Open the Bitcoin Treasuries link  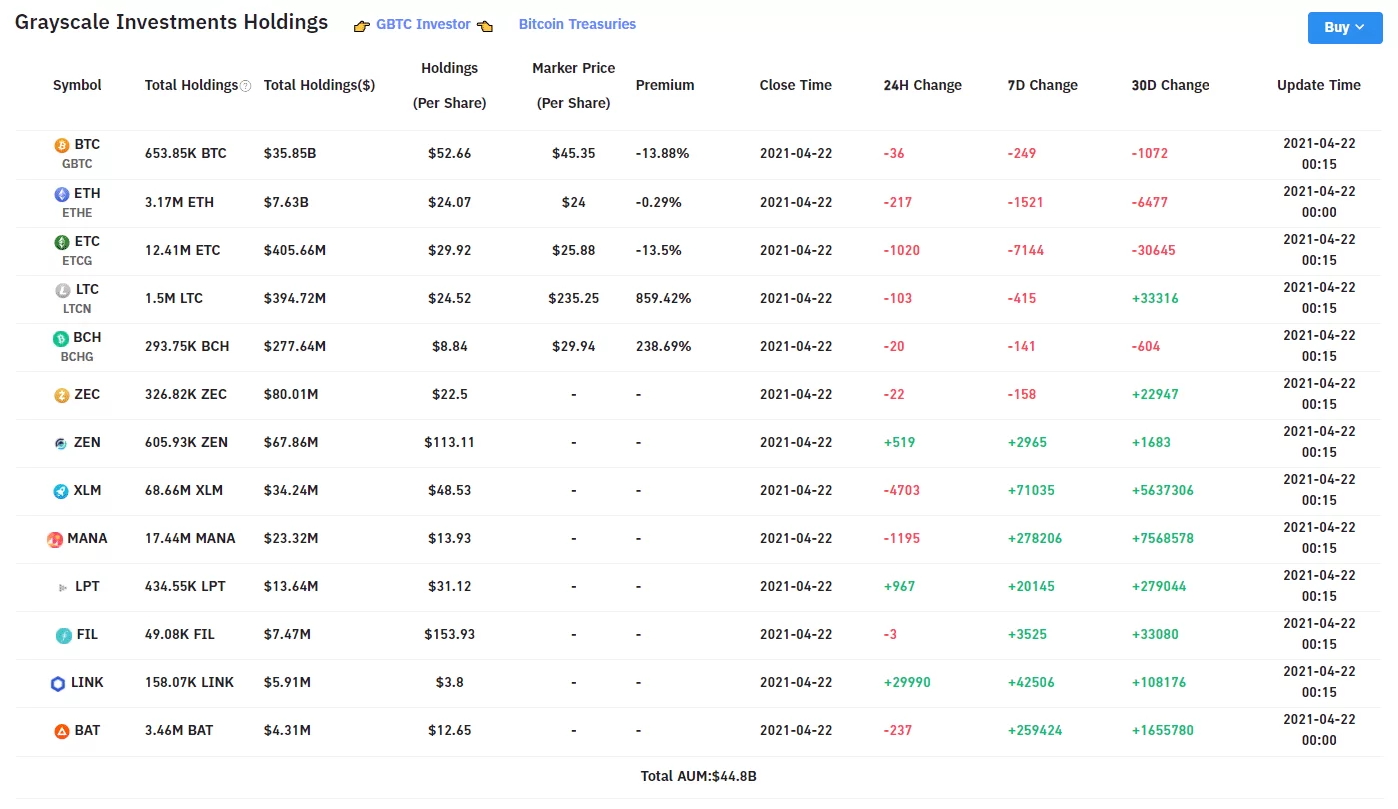tap(577, 24)
